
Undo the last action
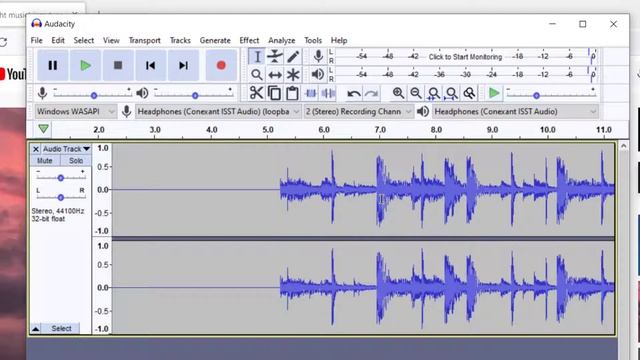tap(353, 93)
